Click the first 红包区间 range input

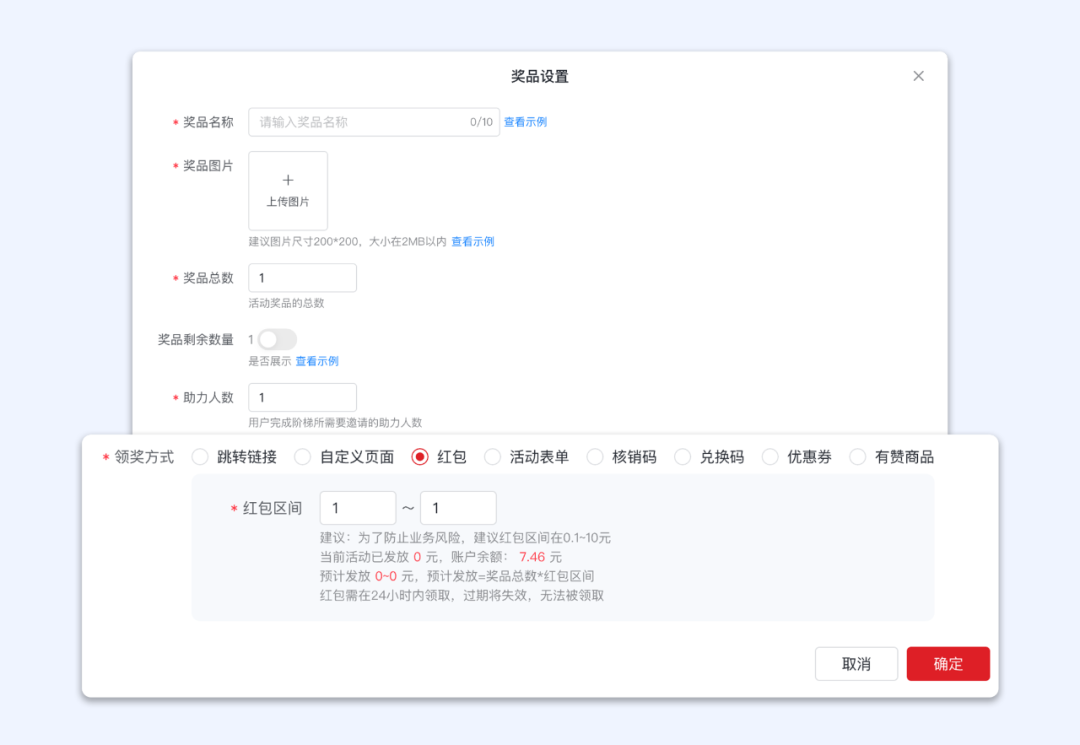[357, 507]
